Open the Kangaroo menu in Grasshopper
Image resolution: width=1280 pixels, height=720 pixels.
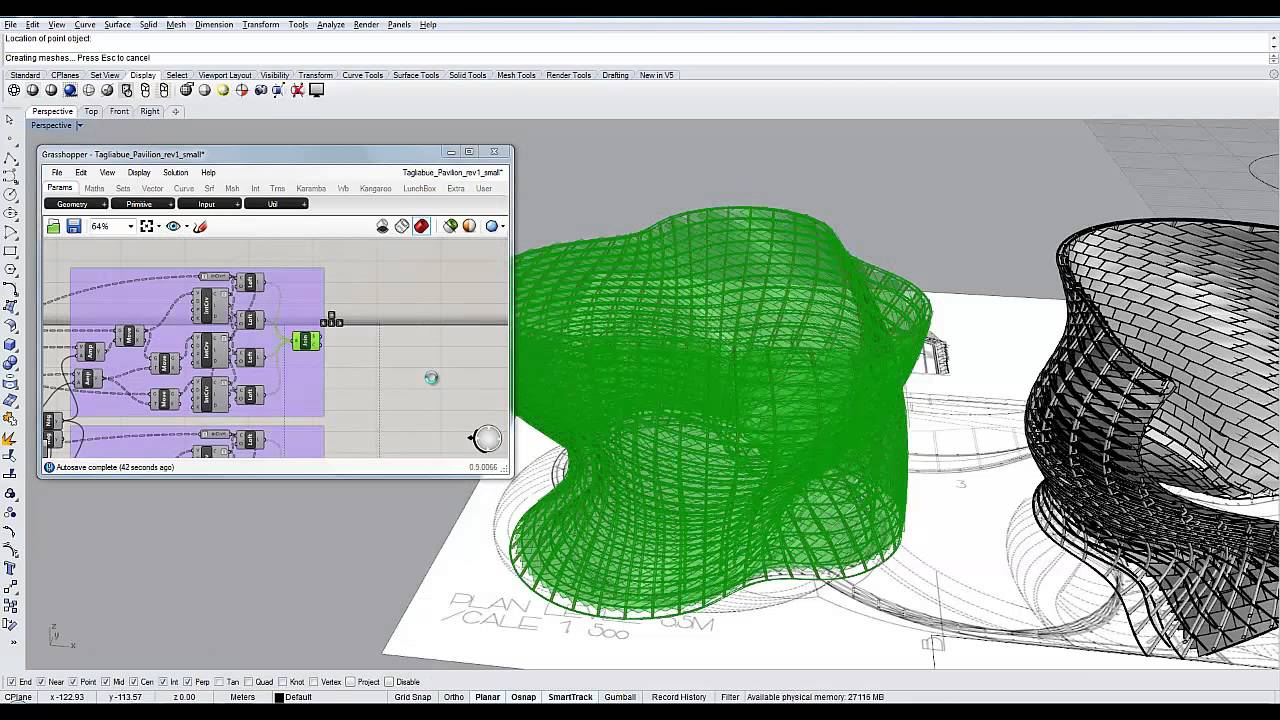(x=375, y=188)
